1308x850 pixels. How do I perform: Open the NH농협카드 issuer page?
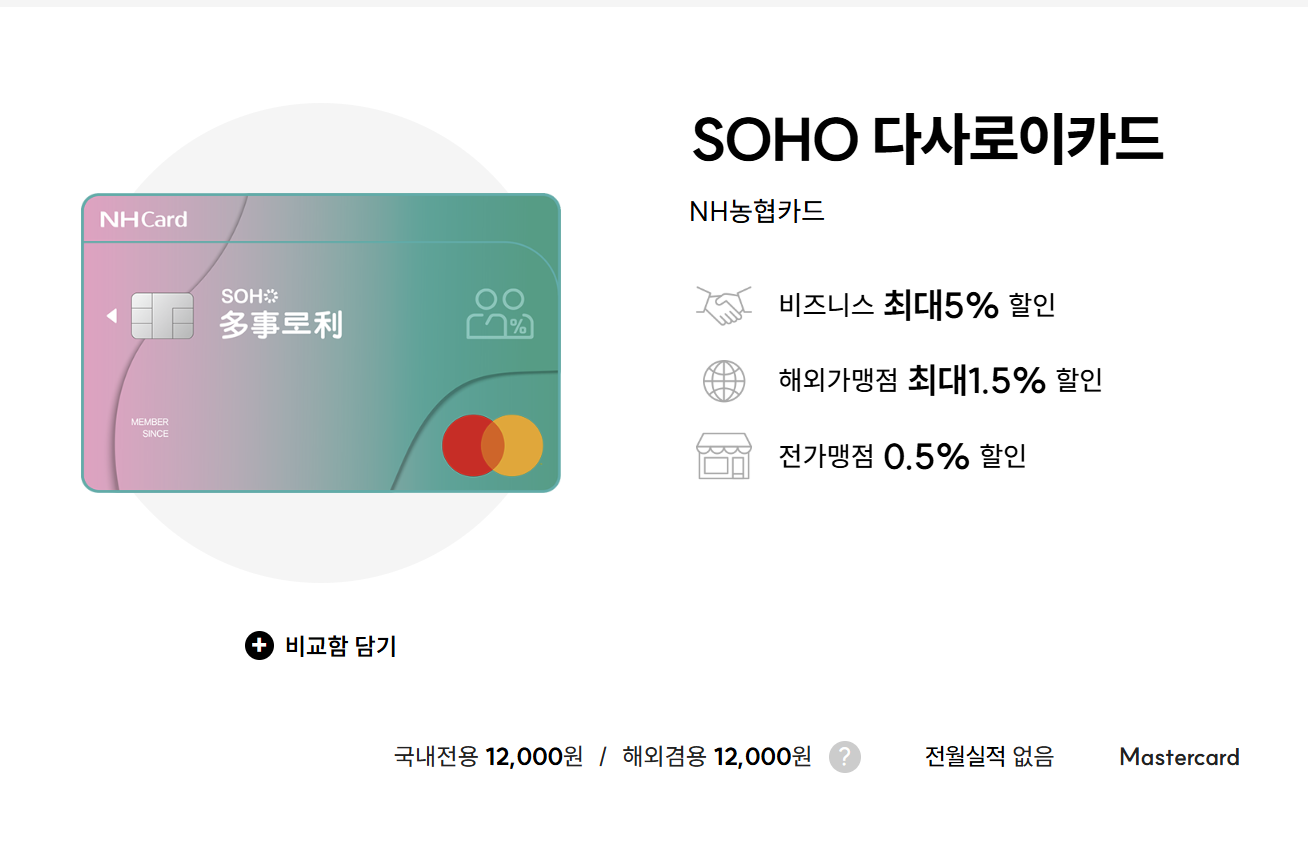pyautogui.click(x=757, y=211)
